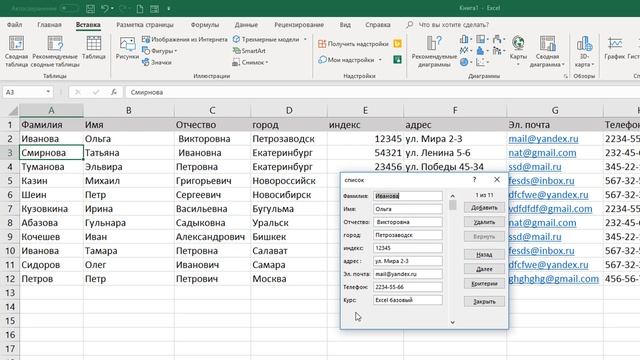This screenshot has height=360, width=640.
Task: Expand the Трехмерные модели dropdown arrow
Action: tap(305, 40)
